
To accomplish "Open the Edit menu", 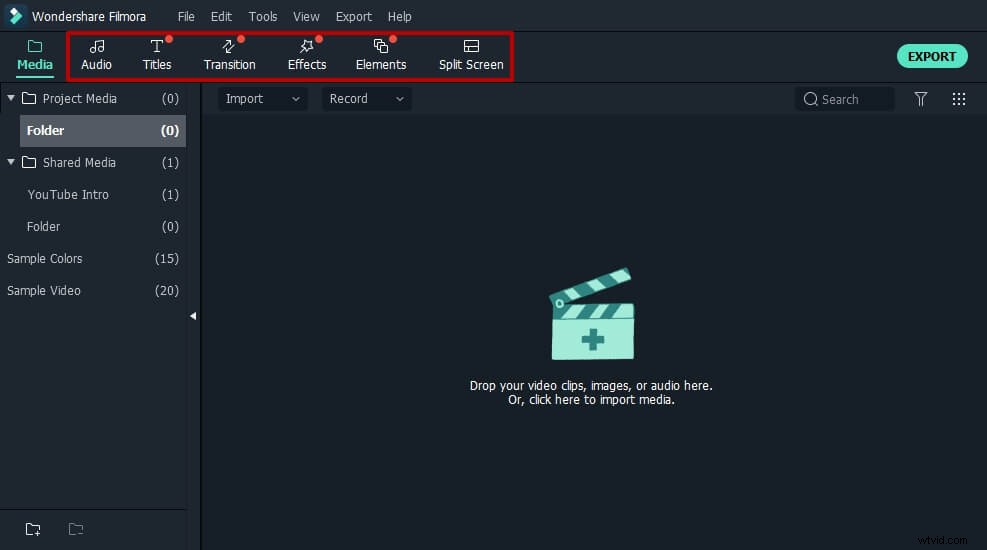I will click(x=221, y=16).
